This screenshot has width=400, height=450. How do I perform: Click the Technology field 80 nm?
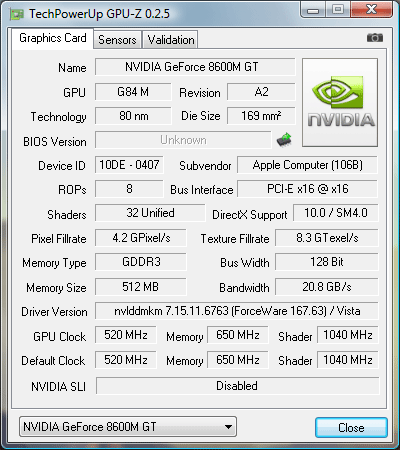[x=133, y=116]
